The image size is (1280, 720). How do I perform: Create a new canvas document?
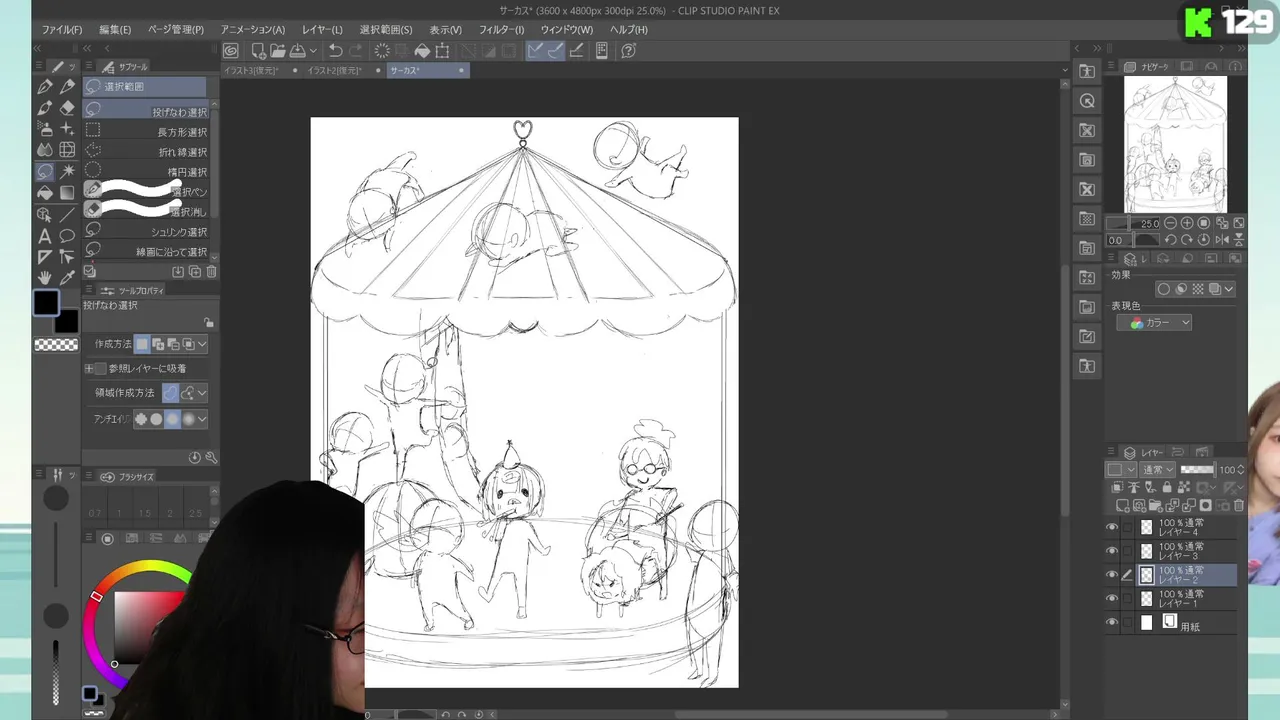(259, 50)
